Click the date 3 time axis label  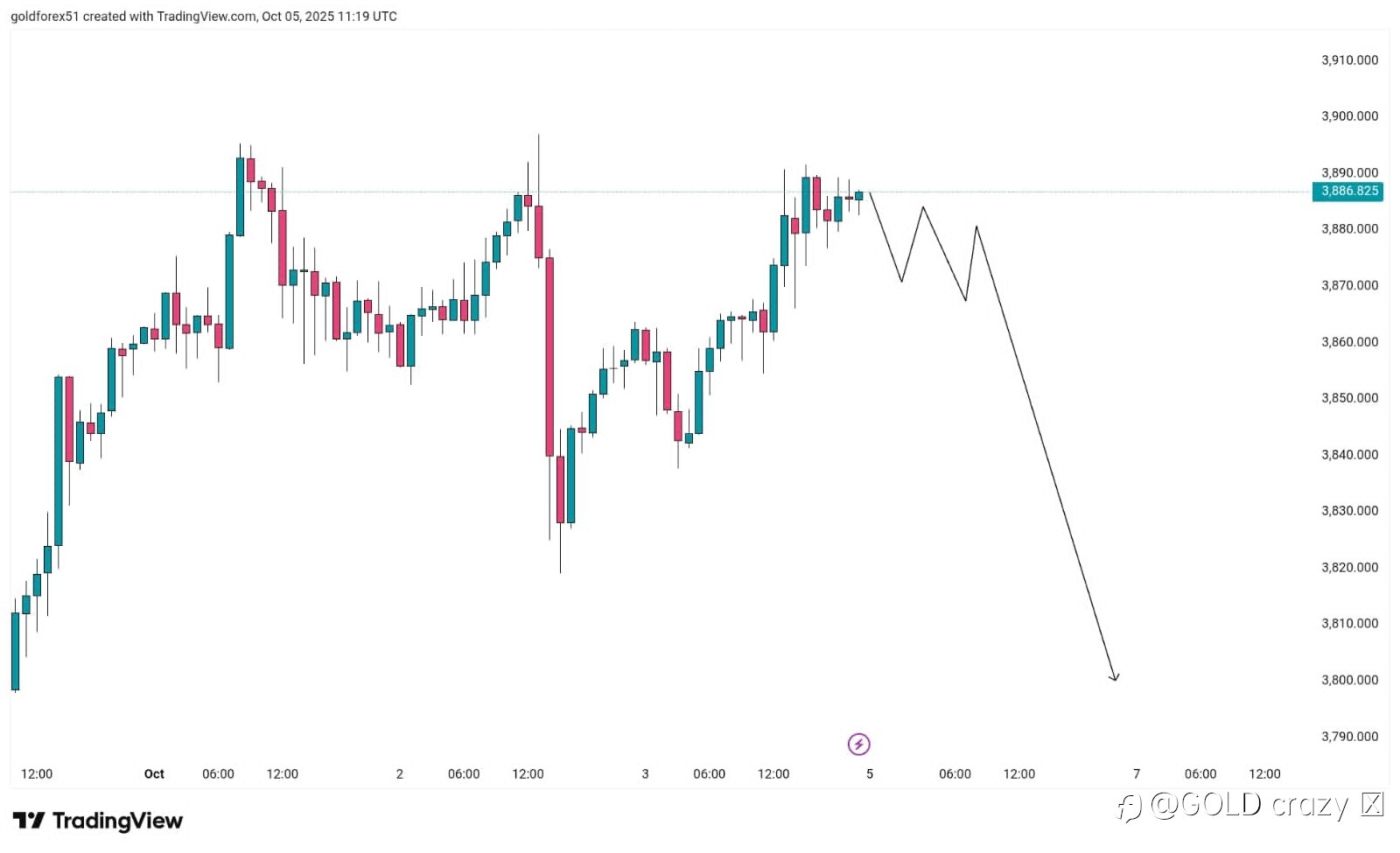tap(646, 774)
